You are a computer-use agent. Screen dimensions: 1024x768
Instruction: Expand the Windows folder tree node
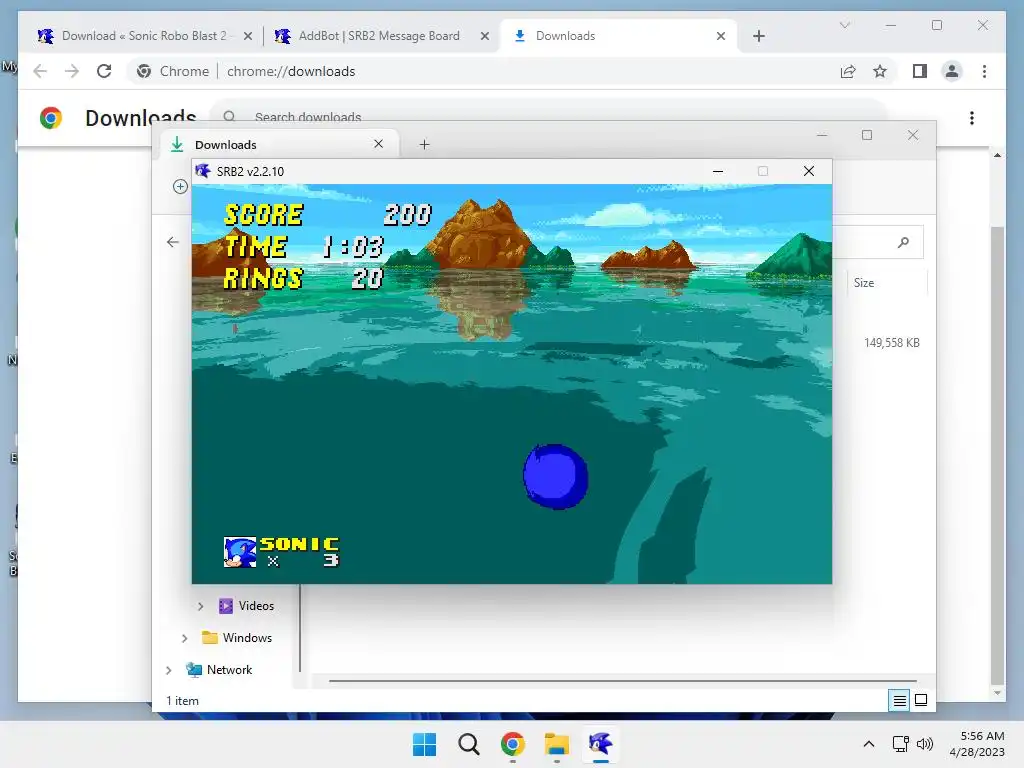tap(185, 638)
